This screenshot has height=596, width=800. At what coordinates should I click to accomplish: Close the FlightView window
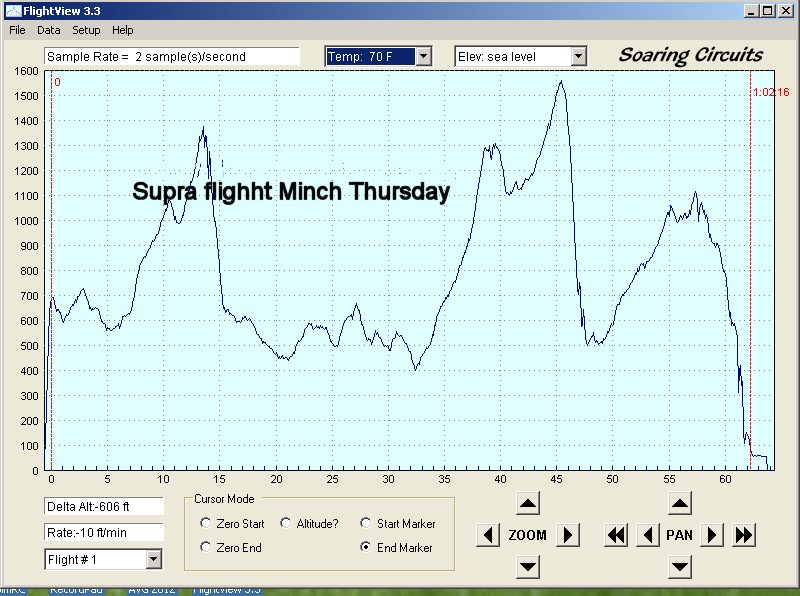click(785, 11)
